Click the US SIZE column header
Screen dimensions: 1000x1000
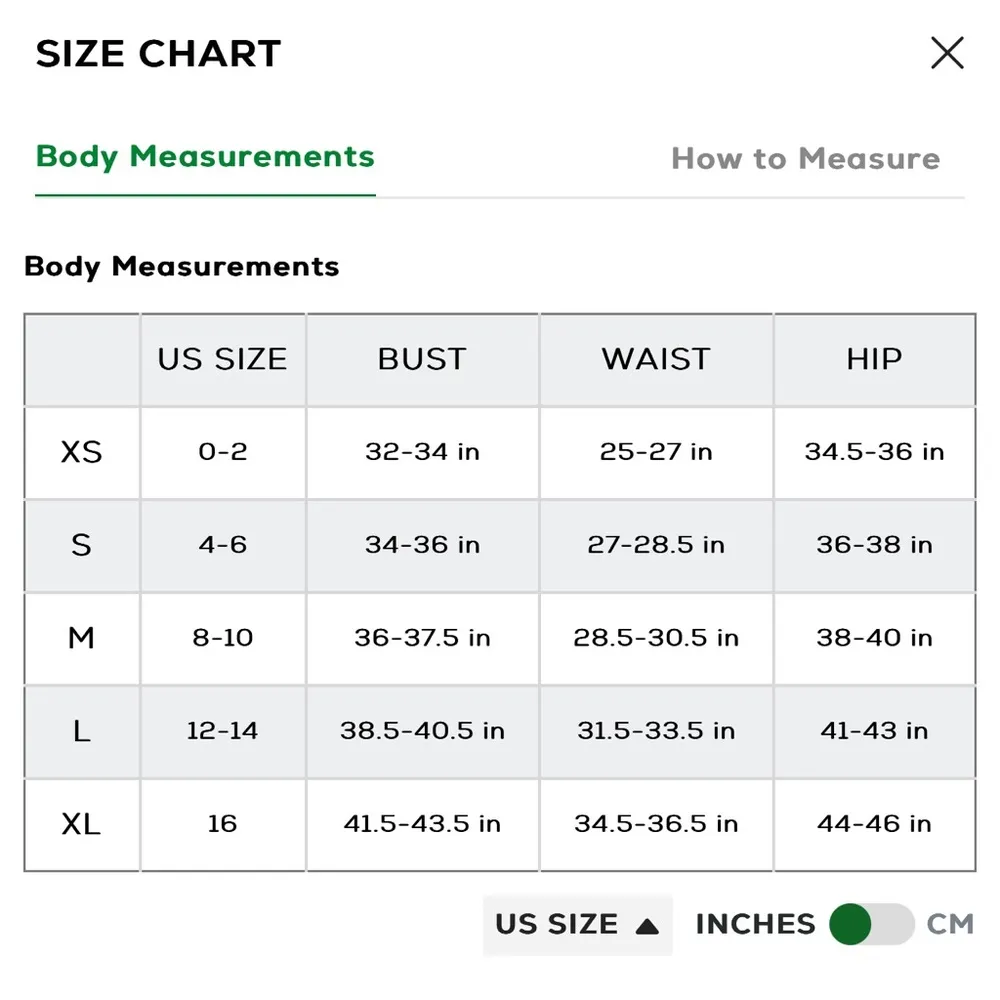pyautogui.click(x=222, y=360)
